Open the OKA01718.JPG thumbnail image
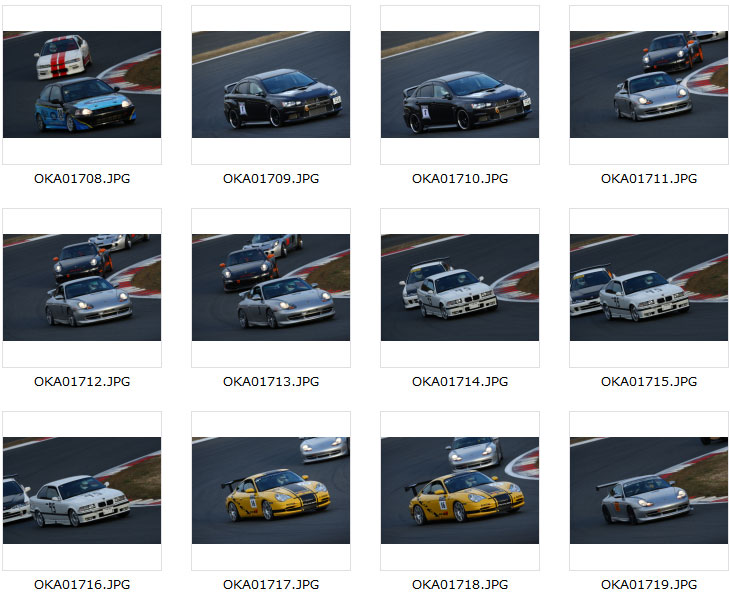The image size is (730, 610). point(460,490)
